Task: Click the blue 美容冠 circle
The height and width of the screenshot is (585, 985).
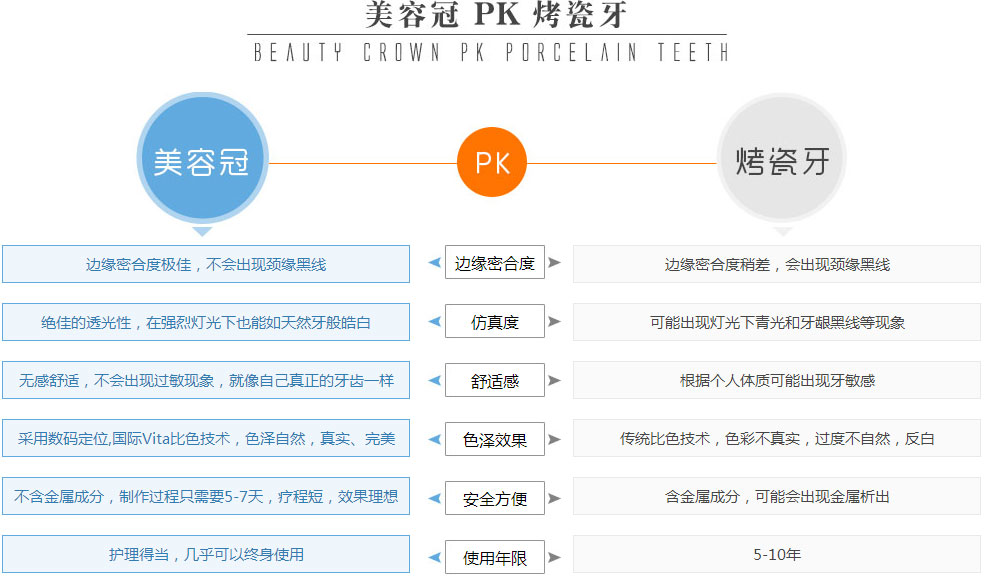Action: click(201, 162)
